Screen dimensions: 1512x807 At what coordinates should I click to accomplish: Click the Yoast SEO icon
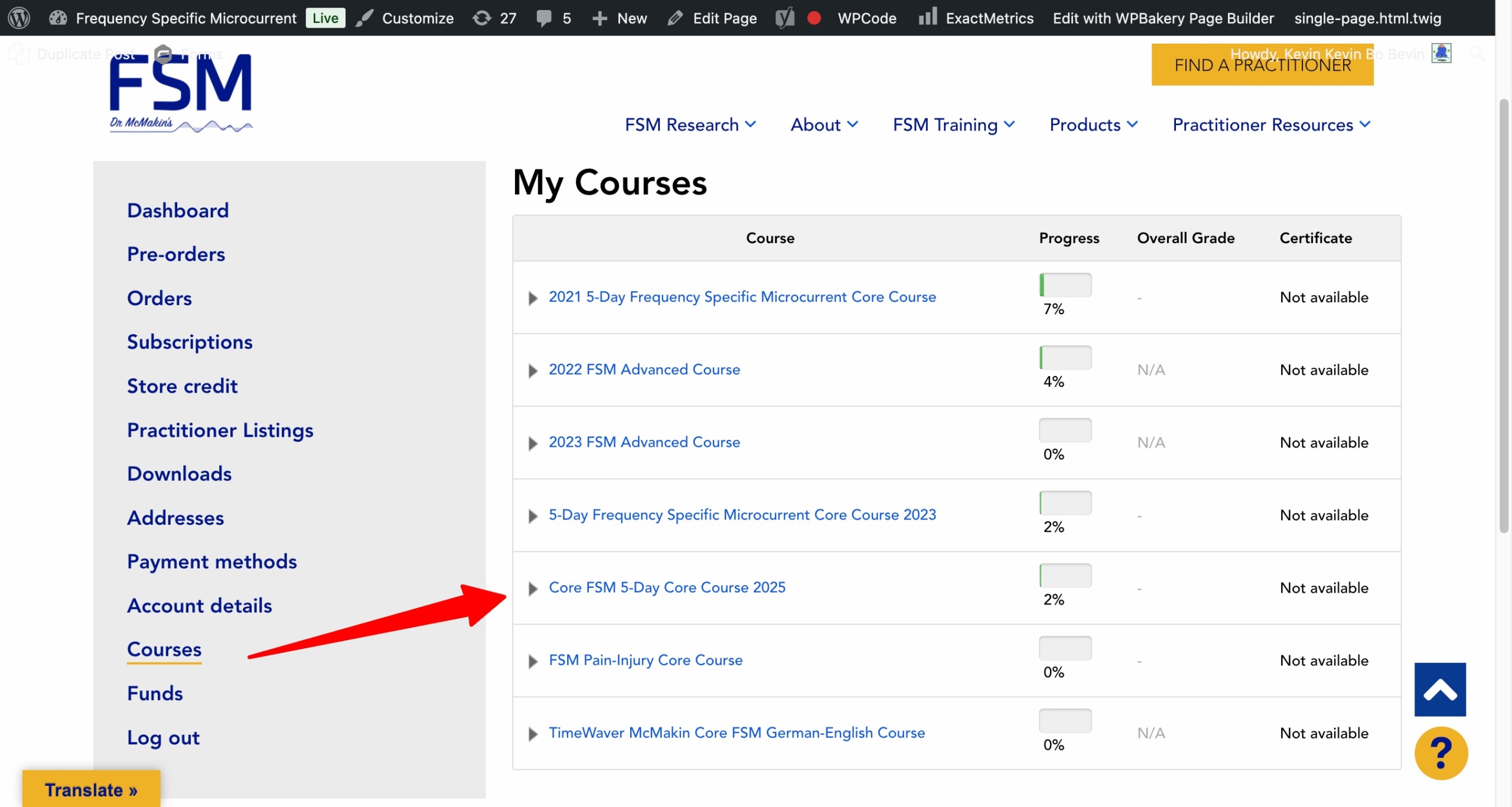(x=784, y=18)
